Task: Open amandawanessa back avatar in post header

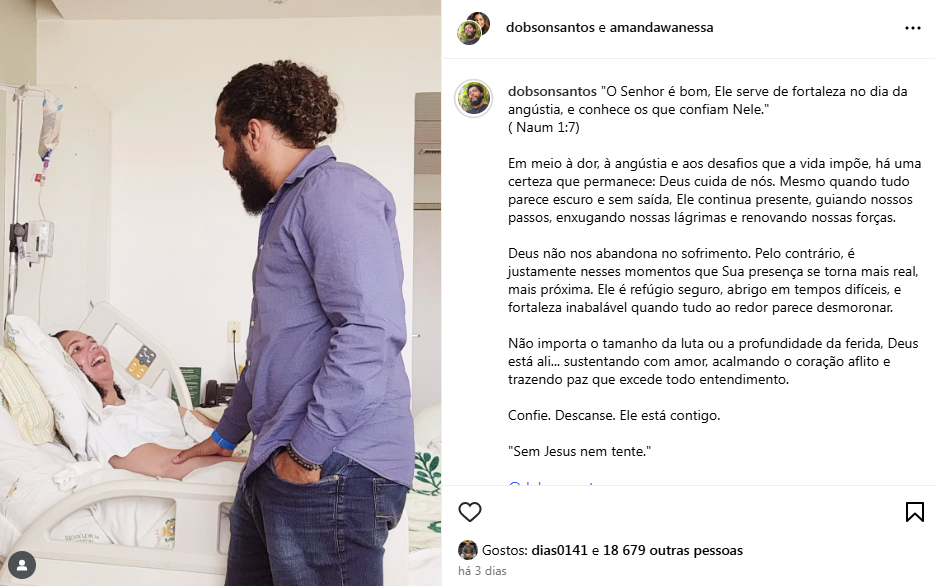Action: click(479, 23)
